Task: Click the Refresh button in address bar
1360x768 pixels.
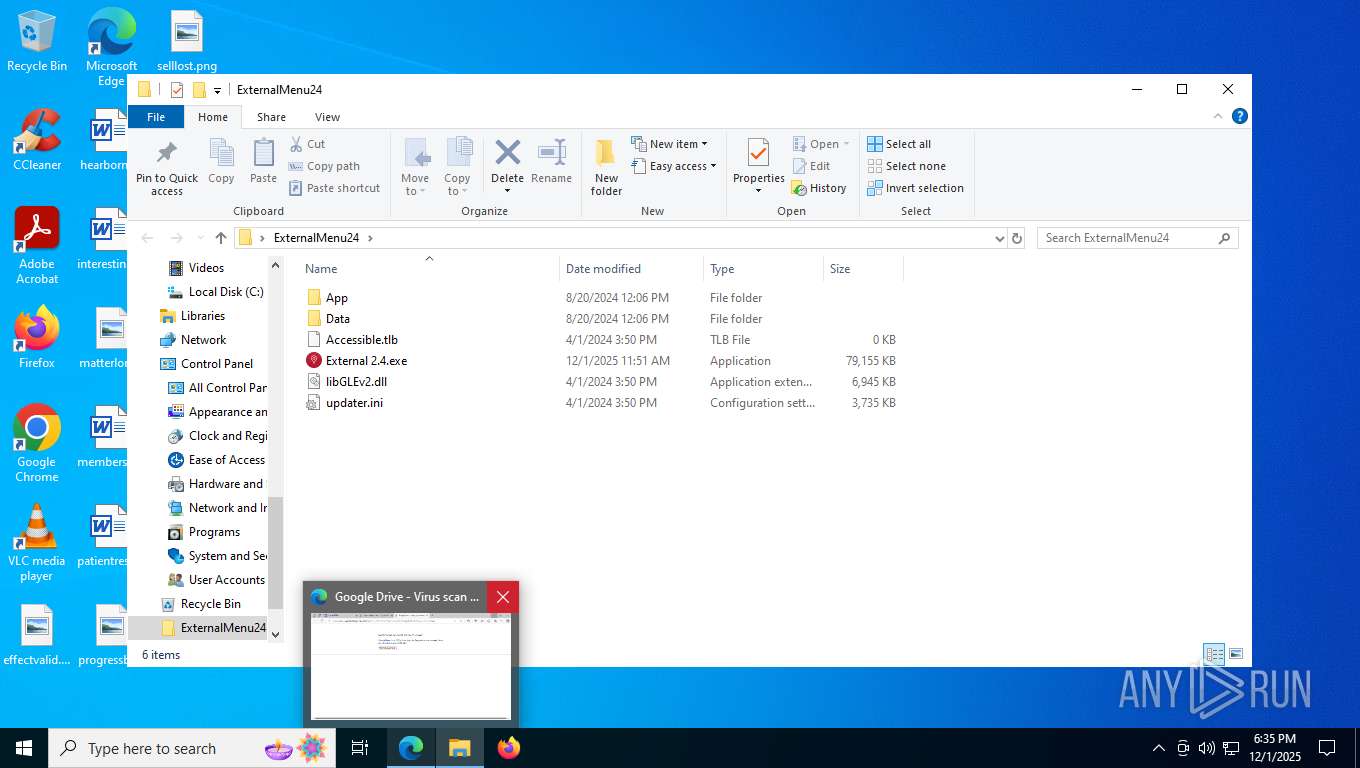Action: (x=1017, y=238)
